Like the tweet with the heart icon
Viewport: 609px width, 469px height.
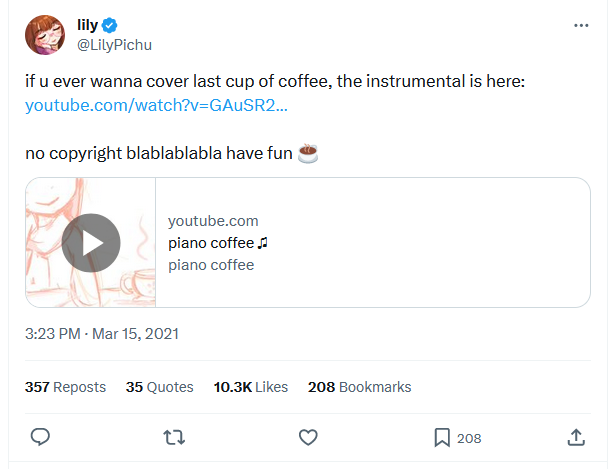[309, 437]
